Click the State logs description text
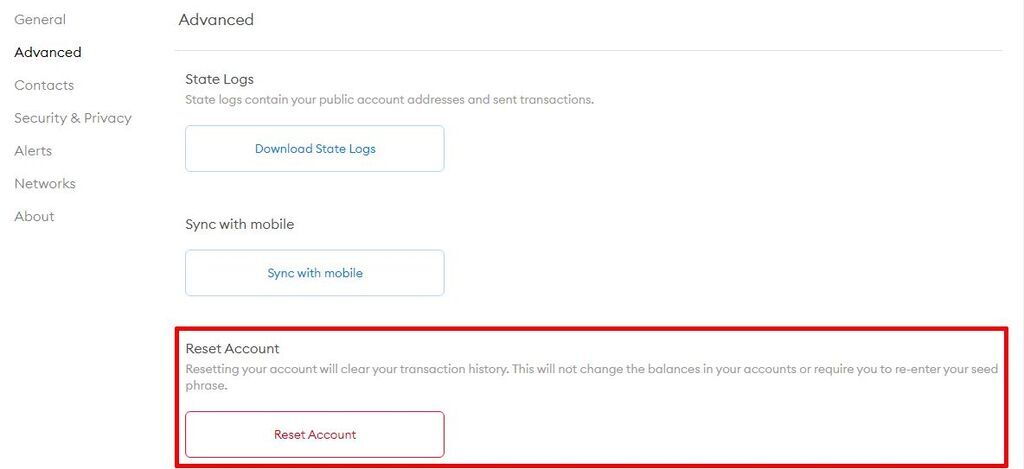The image size is (1024, 469). click(x=389, y=100)
